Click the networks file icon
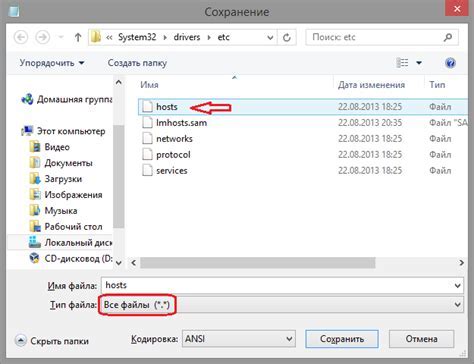Screen dimensions: 474x364 tap(147, 139)
